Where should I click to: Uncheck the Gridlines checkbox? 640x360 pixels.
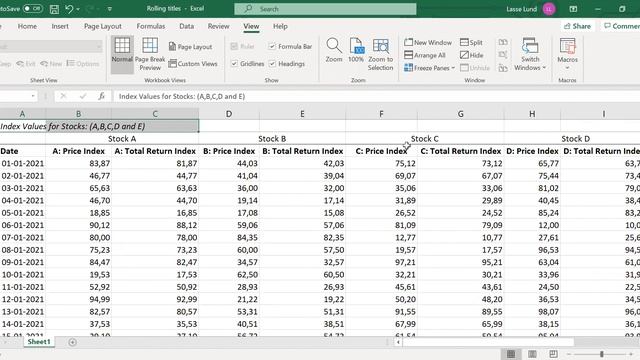point(234,64)
